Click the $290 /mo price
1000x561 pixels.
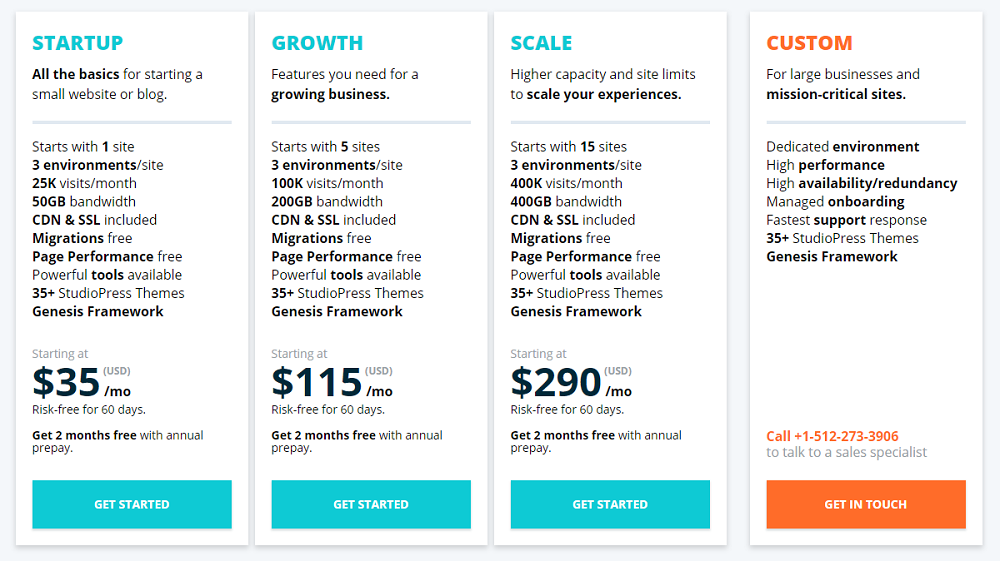(x=570, y=382)
